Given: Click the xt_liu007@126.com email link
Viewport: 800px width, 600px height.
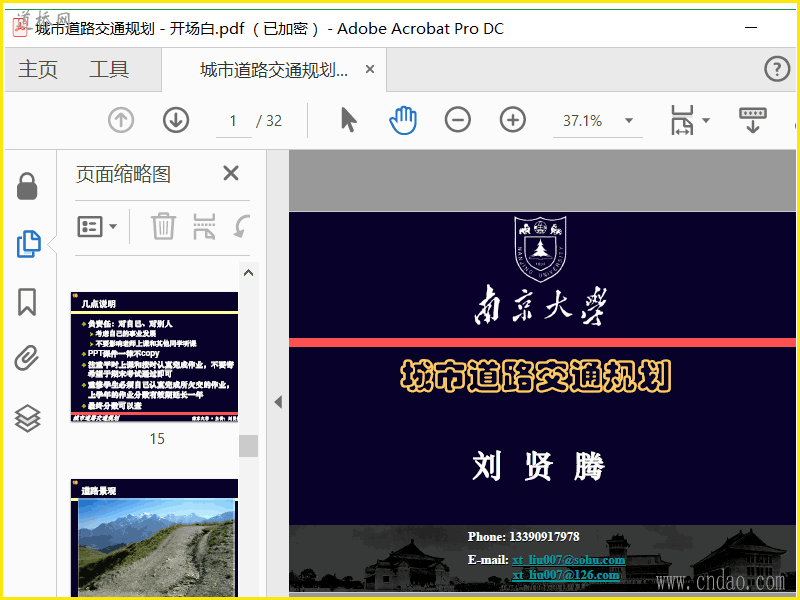Looking at the screenshot, I should tap(566, 575).
